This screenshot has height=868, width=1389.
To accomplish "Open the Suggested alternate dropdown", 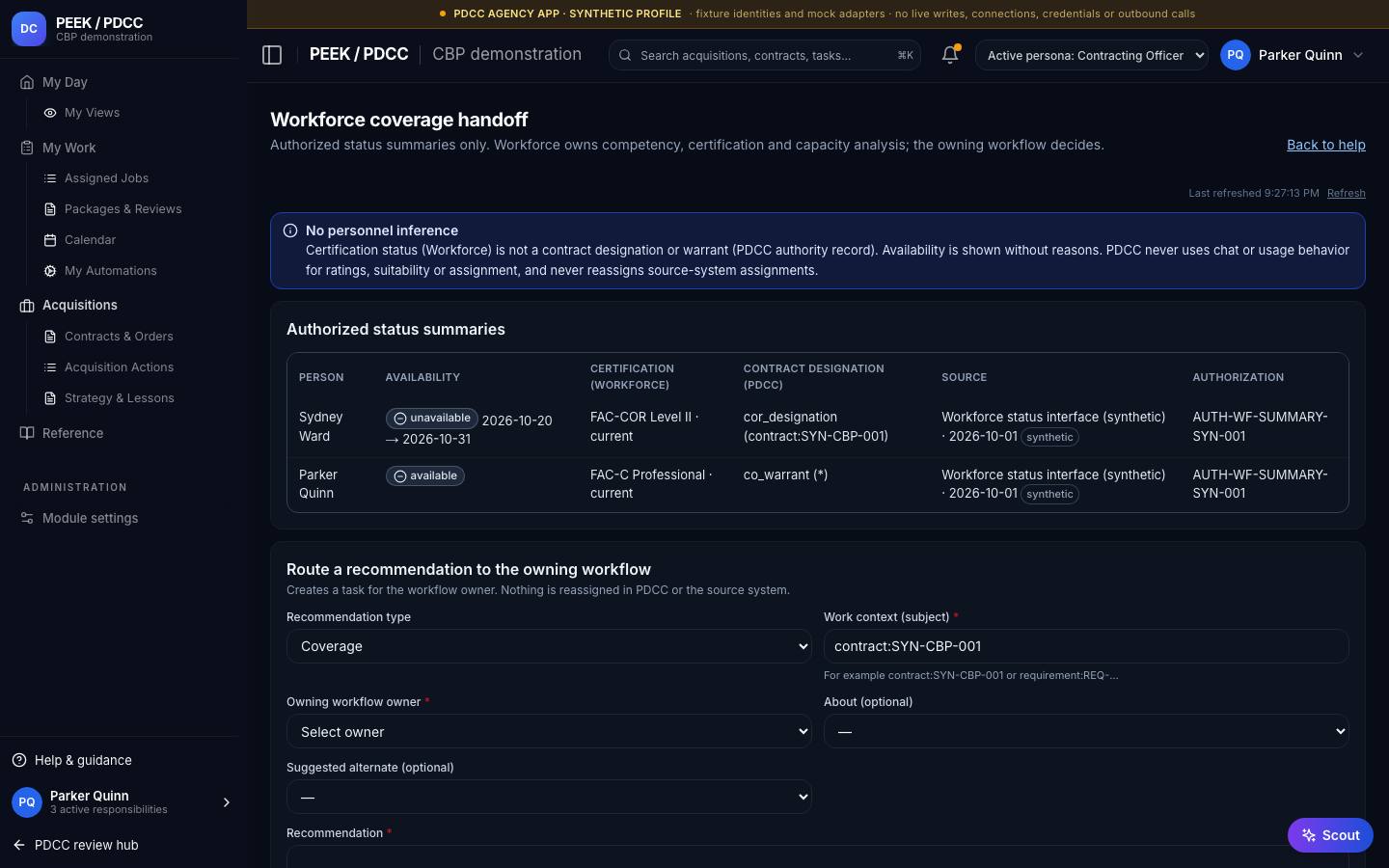I will tap(549, 798).
